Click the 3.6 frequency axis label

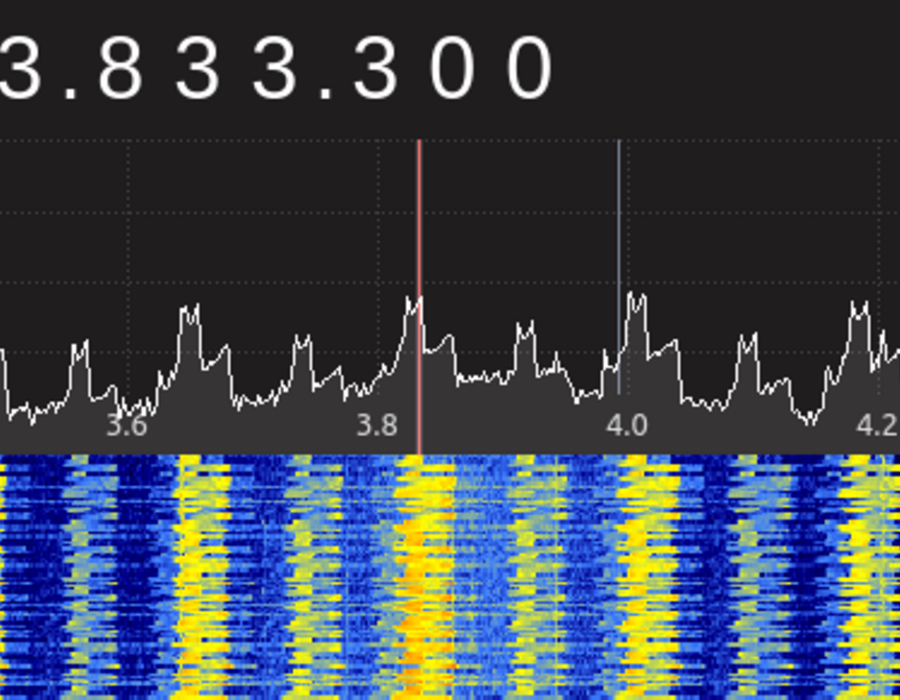click(127, 426)
